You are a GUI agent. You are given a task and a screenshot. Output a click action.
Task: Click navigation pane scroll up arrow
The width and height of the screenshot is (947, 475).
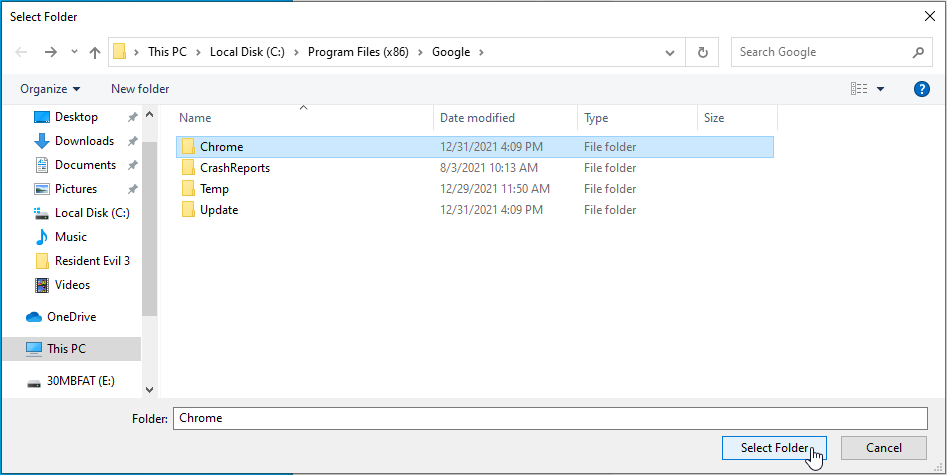pyautogui.click(x=150, y=114)
